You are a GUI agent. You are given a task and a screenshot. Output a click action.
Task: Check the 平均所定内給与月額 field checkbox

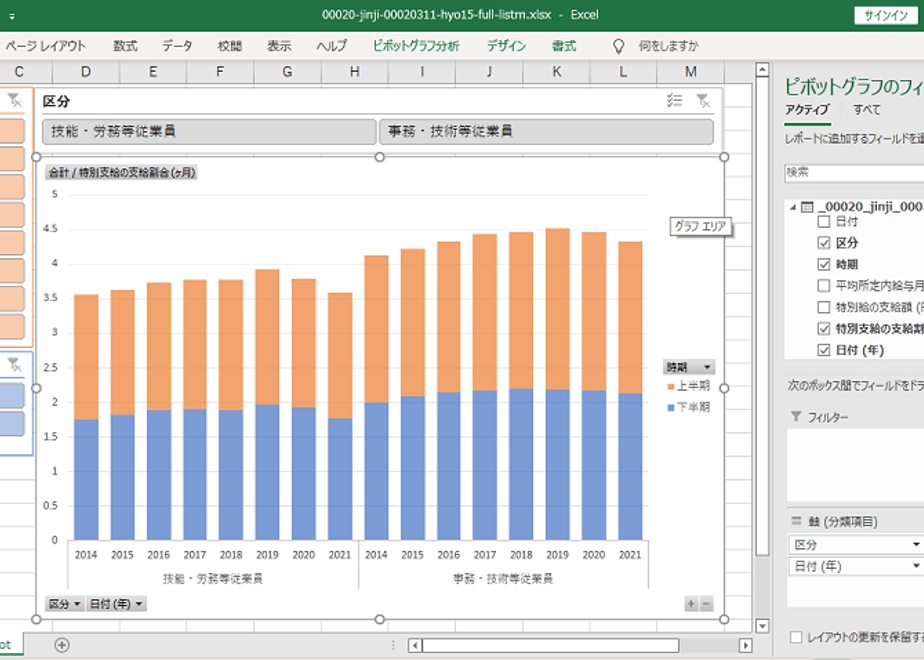pyautogui.click(x=824, y=286)
